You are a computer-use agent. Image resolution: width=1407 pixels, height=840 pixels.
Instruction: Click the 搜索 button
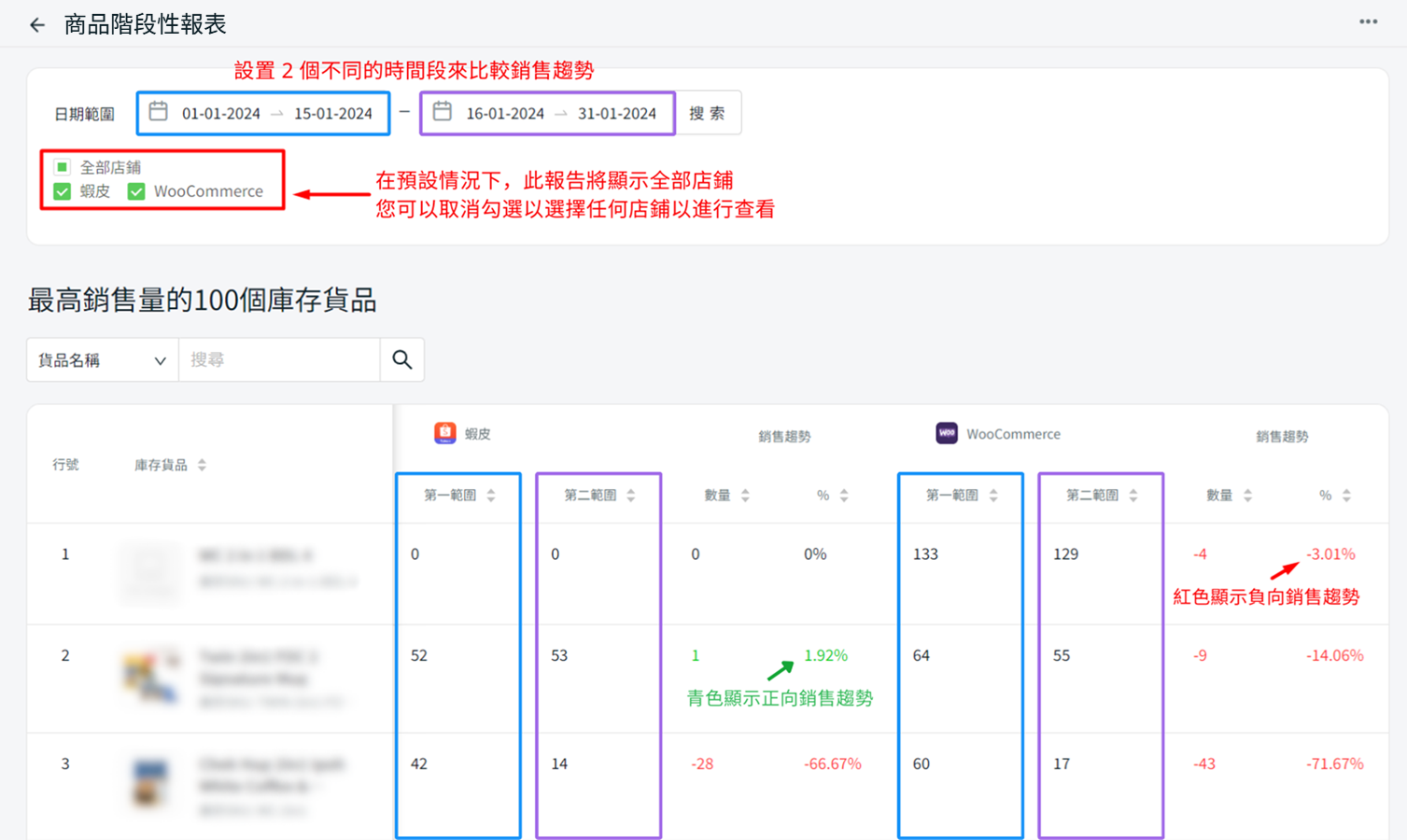[x=708, y=113]
